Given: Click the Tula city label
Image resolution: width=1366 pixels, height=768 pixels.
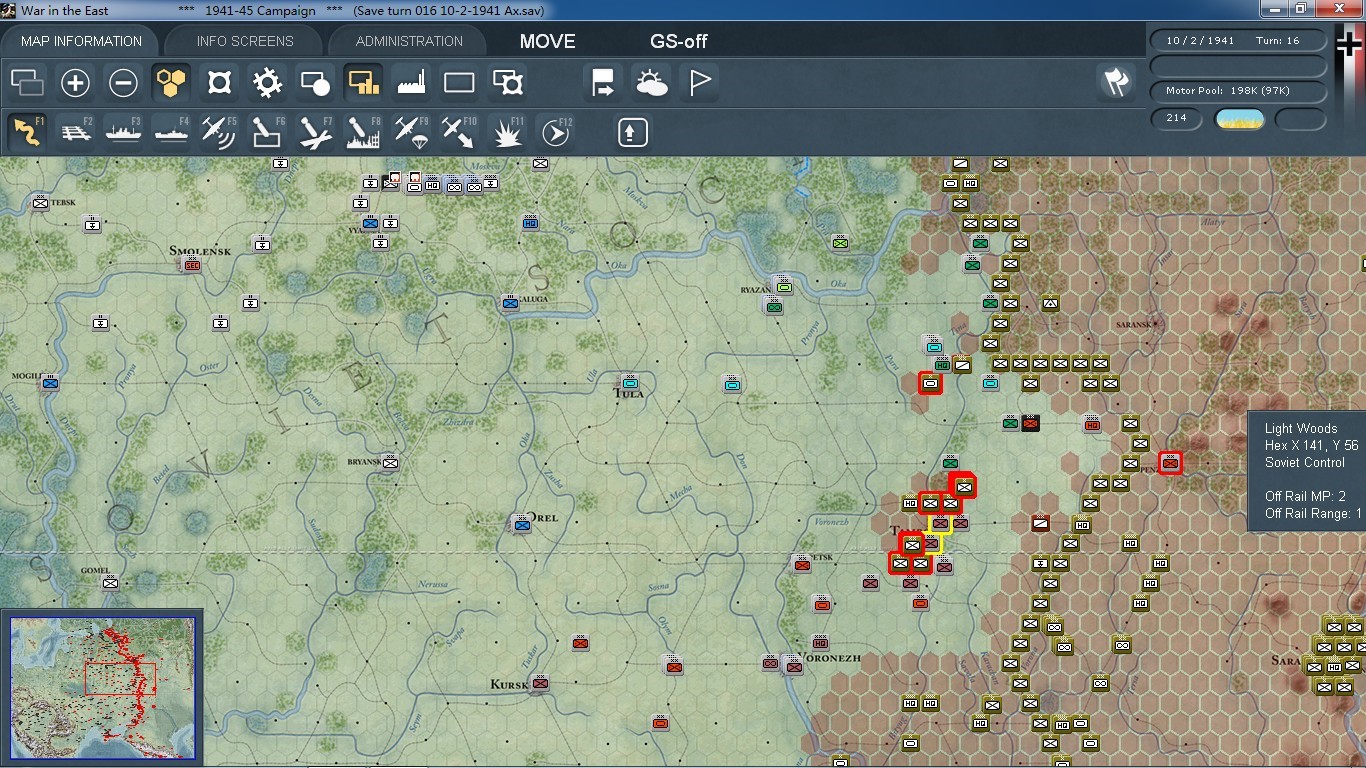Looking at the screenshot, I should pos(629,394).
